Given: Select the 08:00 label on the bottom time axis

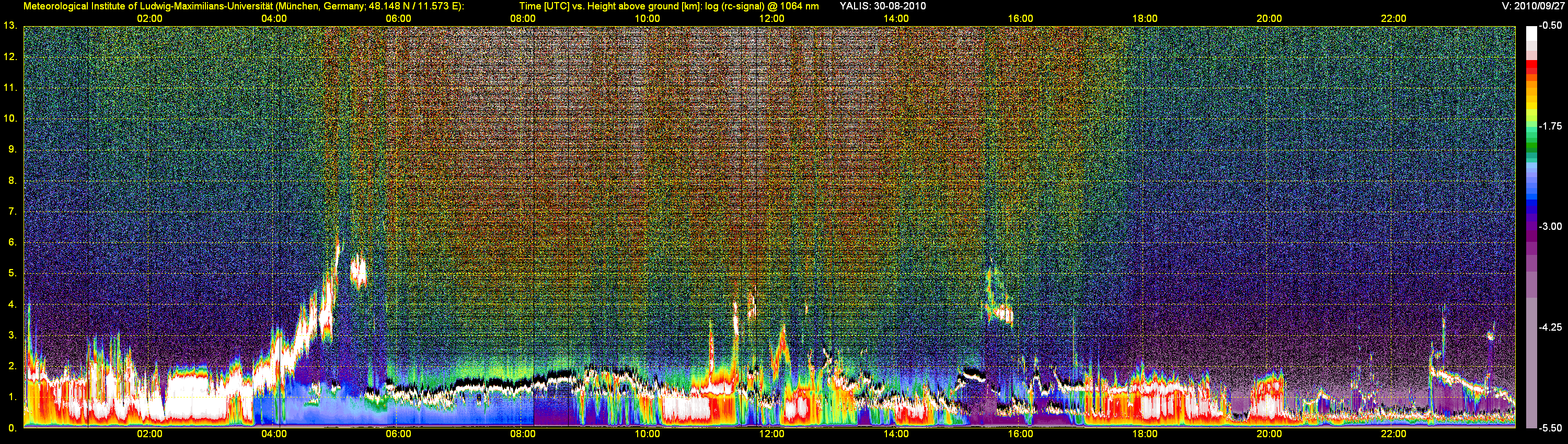Looking at the screenshot, I should coord(523,434).
